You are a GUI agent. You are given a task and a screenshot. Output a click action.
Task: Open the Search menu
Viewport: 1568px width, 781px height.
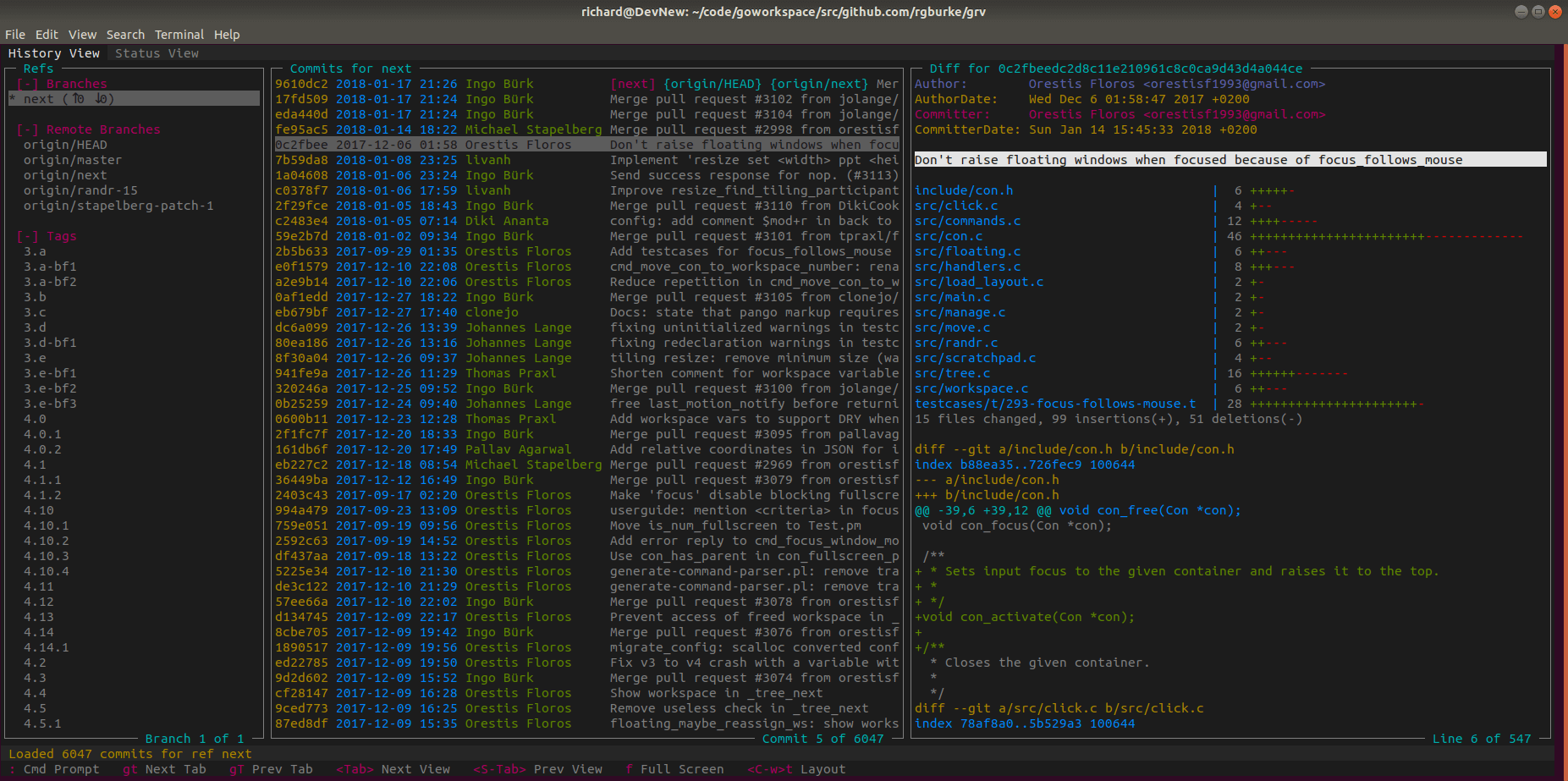125,35
